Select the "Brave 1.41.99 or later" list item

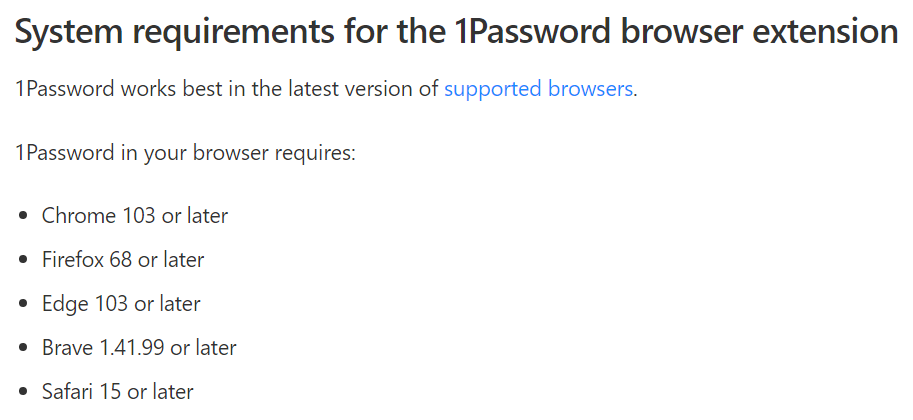coord(139,347)
